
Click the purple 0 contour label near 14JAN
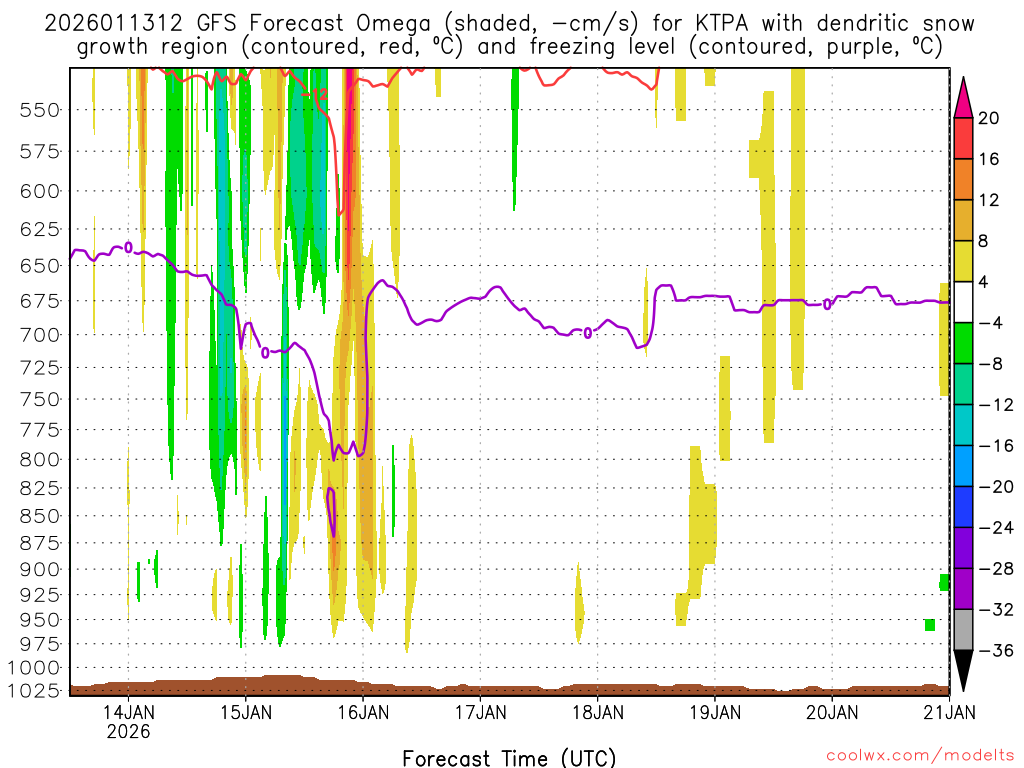coord(128,248)
